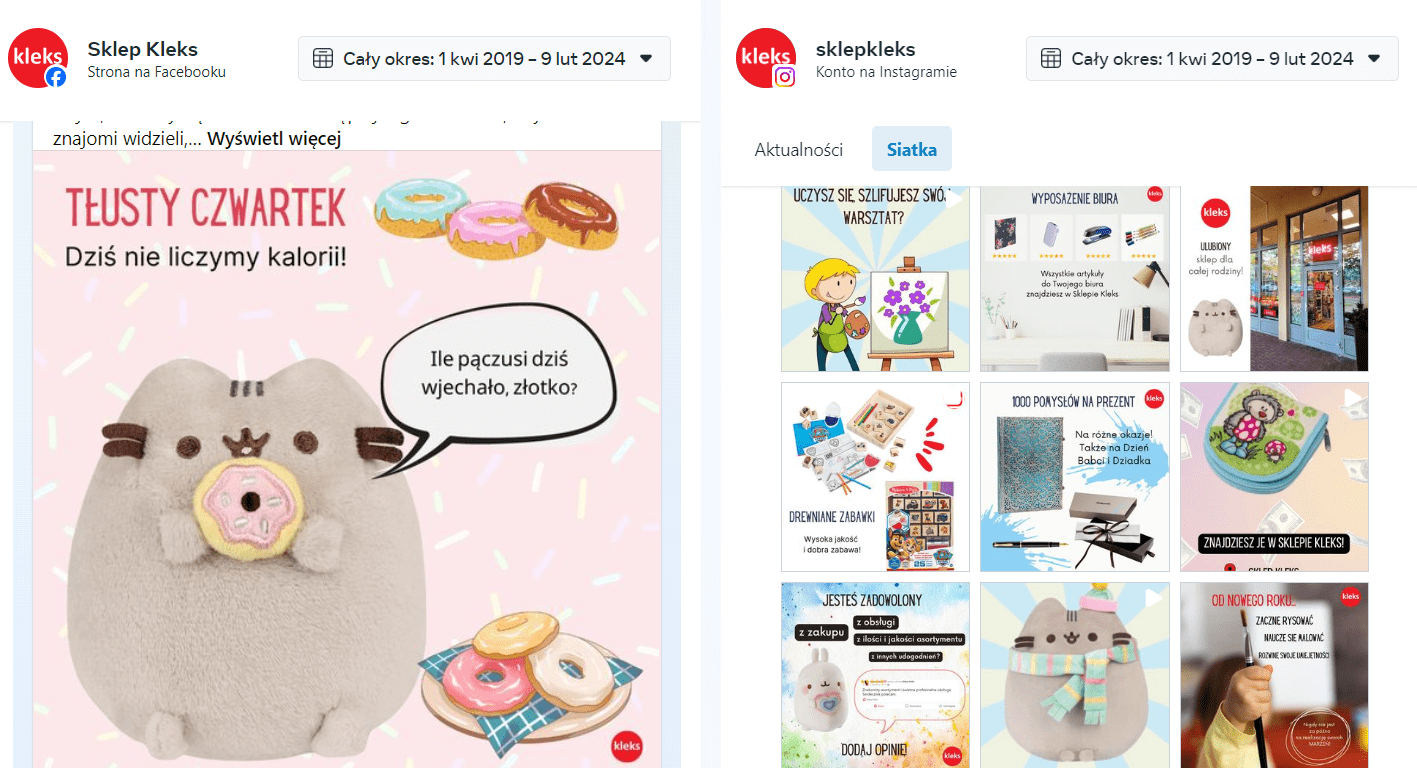The image size is (1417, 768).
Task: Open the 'Drewniane zabawki' grid post
Action: [875, 477]
